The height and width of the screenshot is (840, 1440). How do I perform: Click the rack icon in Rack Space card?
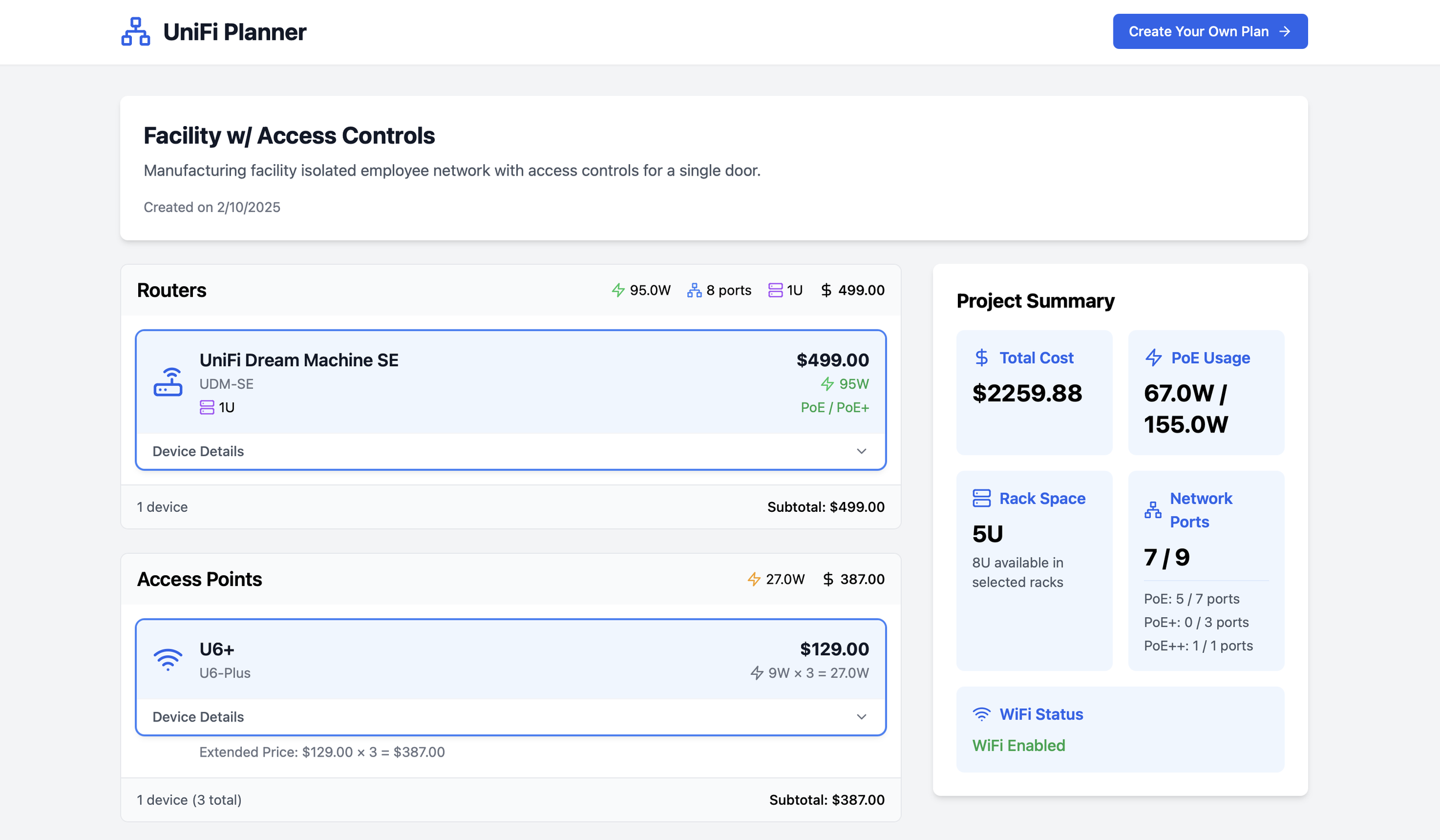click(x=982, y=499)
